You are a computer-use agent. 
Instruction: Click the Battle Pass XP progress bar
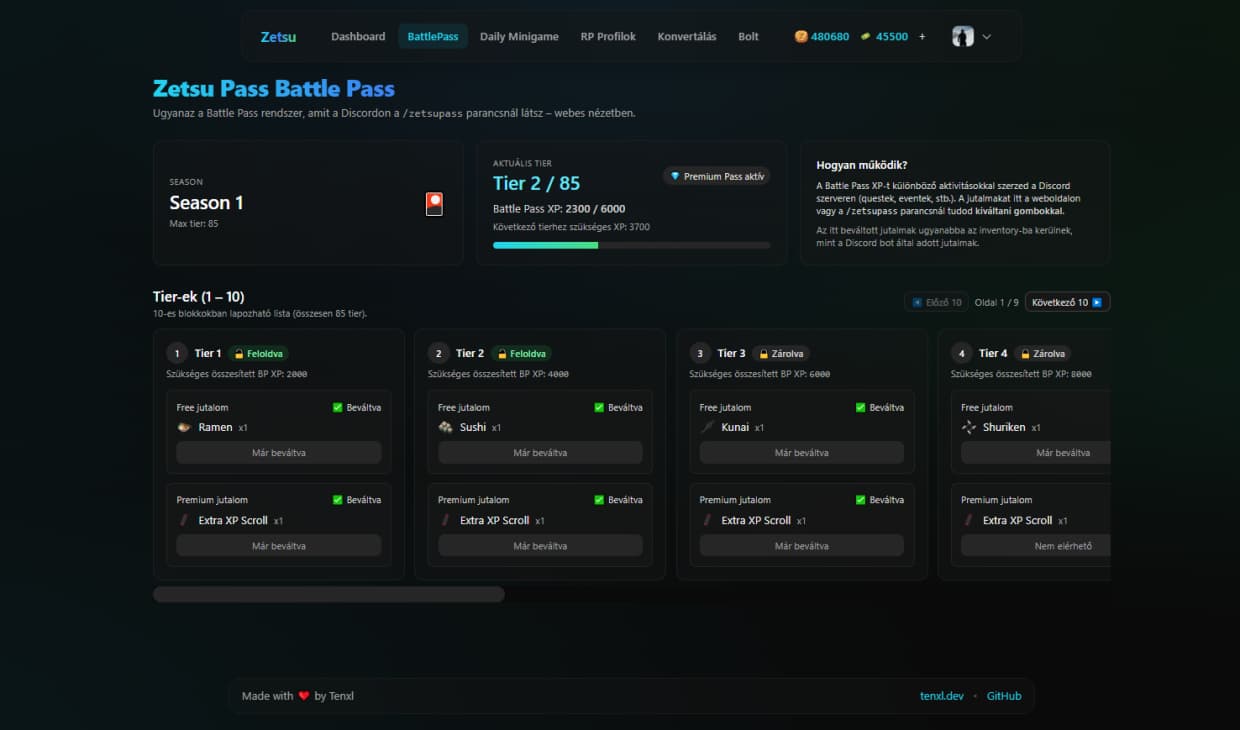[x=631, y=245]
